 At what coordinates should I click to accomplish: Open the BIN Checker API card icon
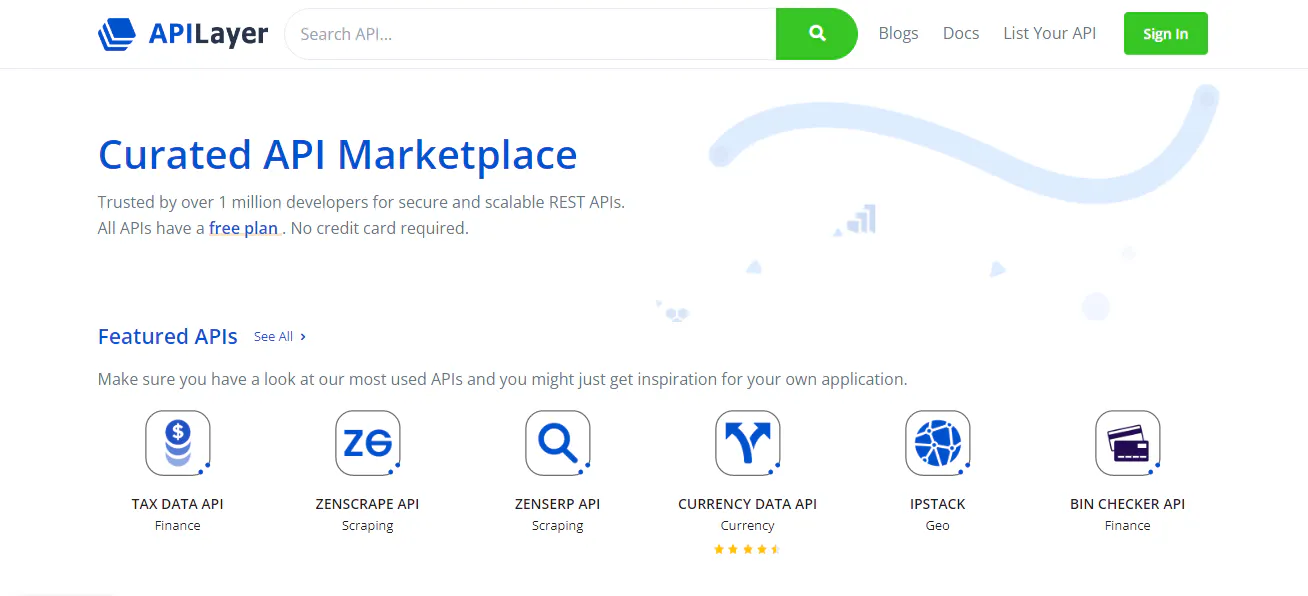point(1127,443)
